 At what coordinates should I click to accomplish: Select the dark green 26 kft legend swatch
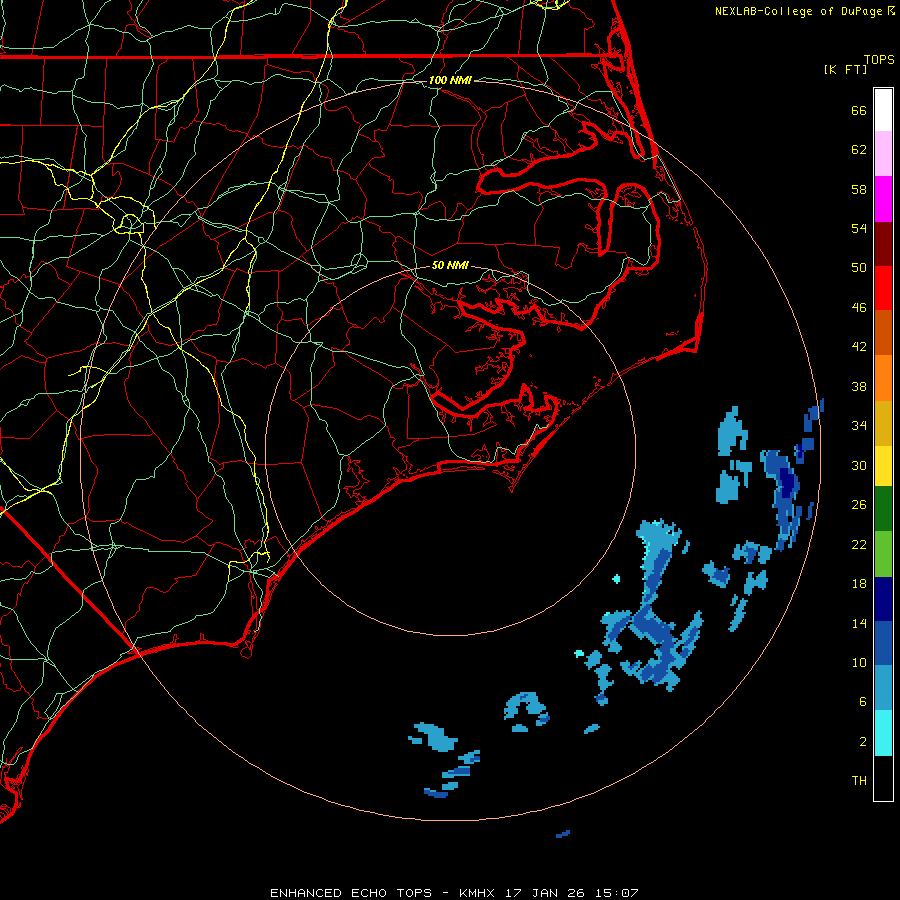click(x=883, y=509)
